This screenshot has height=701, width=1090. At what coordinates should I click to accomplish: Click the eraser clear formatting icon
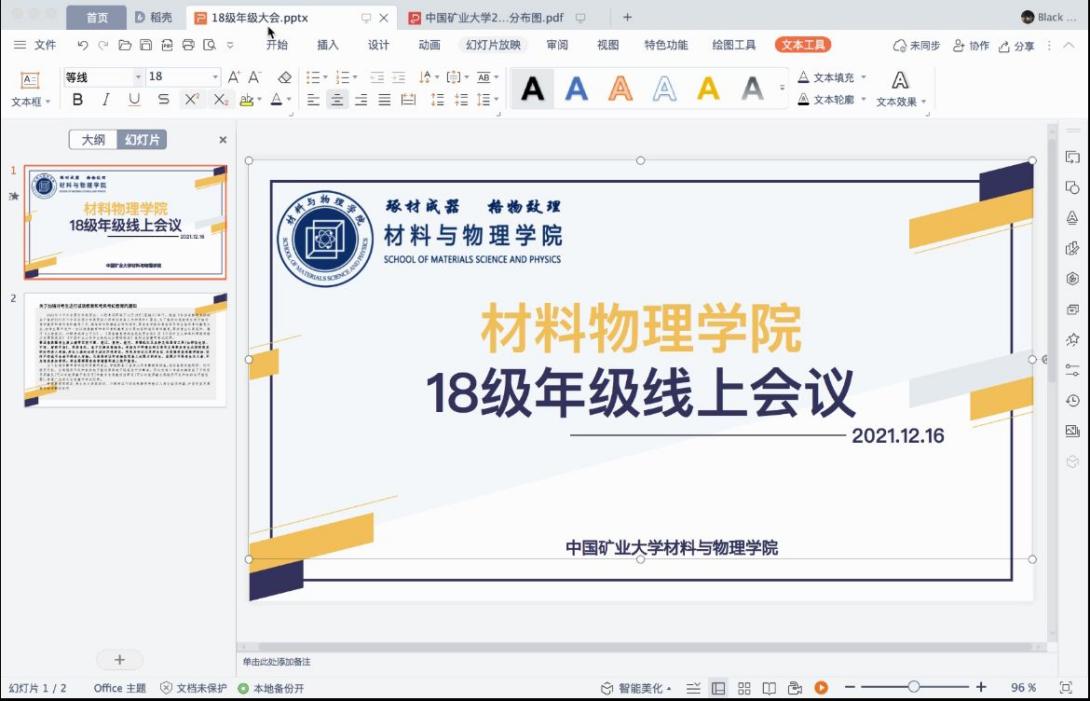pyautogui.click(x=284, y=77)
